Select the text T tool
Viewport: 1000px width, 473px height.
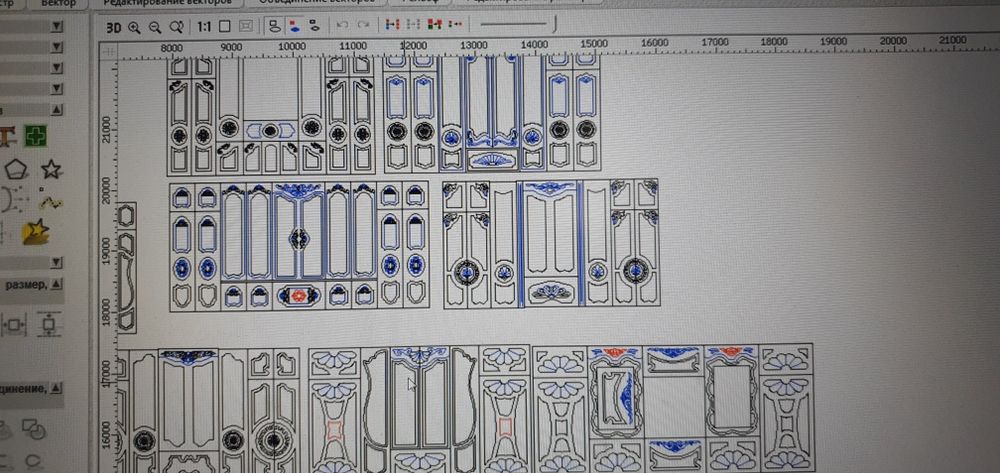pos(8,136)
